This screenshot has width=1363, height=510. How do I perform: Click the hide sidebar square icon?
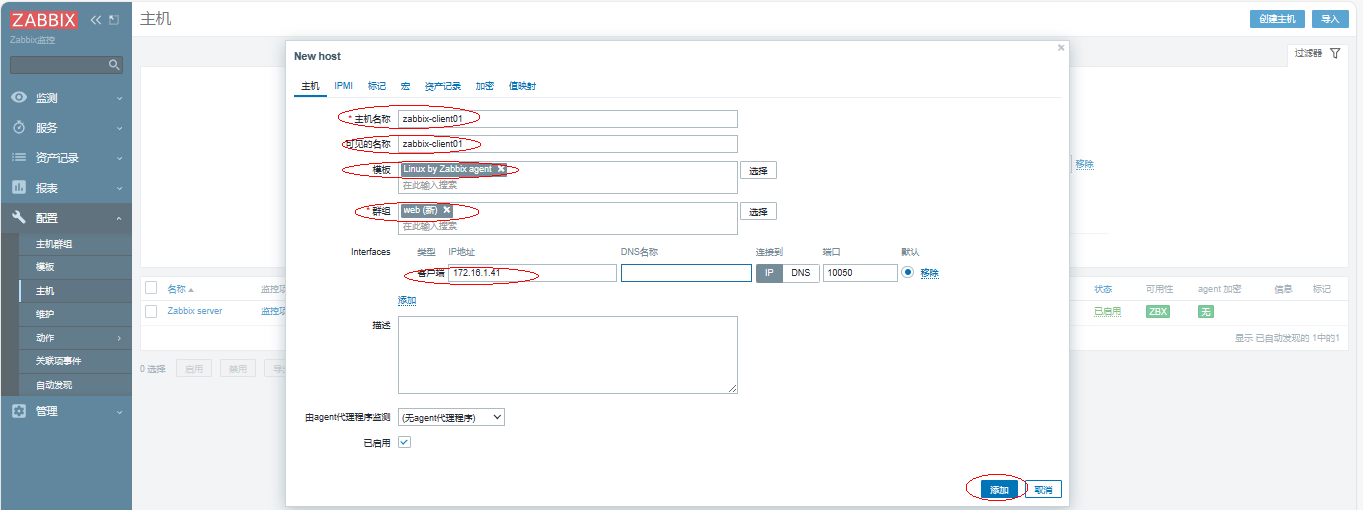113,20
